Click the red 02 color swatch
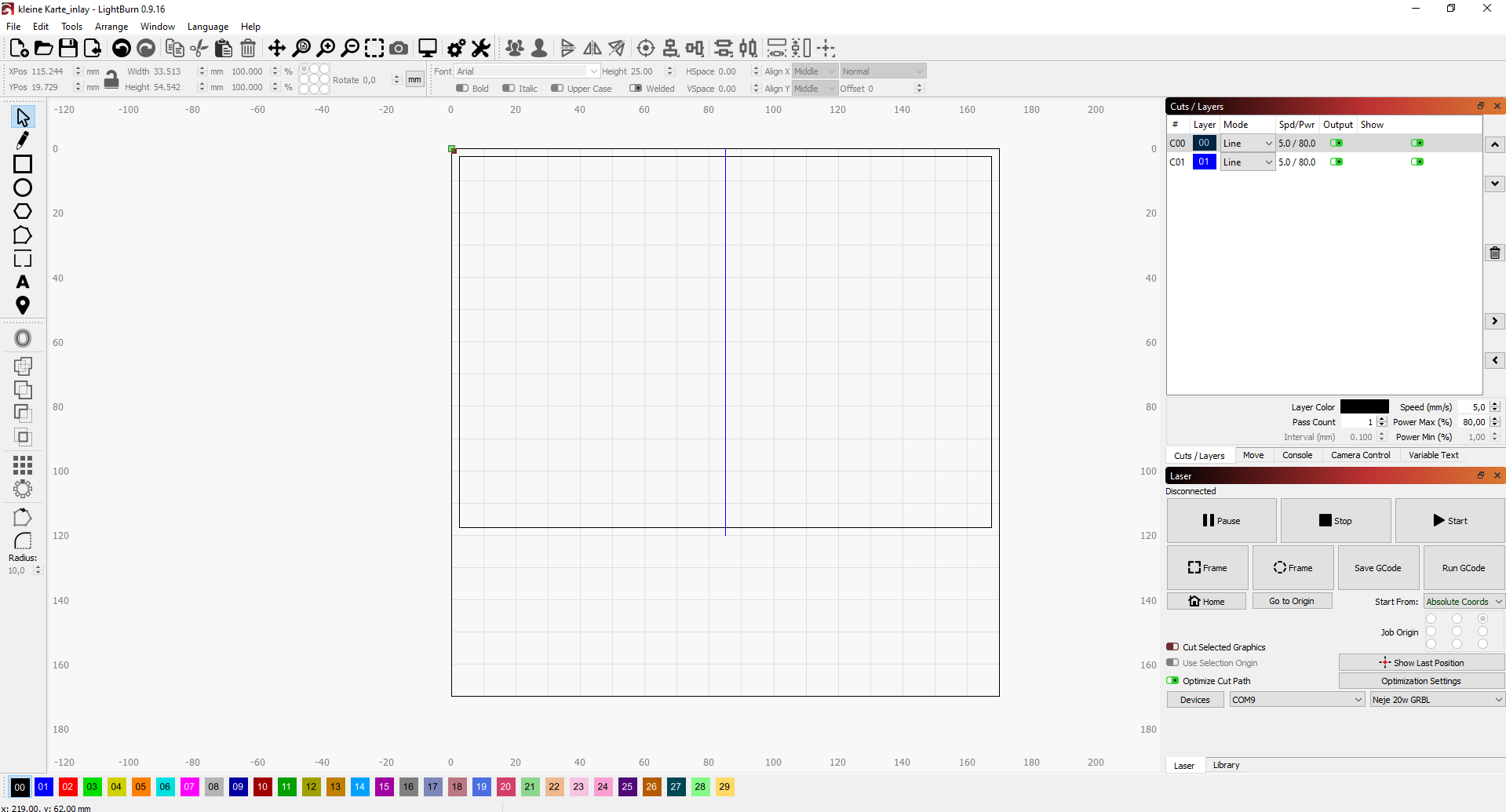The height and width of the screenshot is (812, 1506). [x=67, y=787]
